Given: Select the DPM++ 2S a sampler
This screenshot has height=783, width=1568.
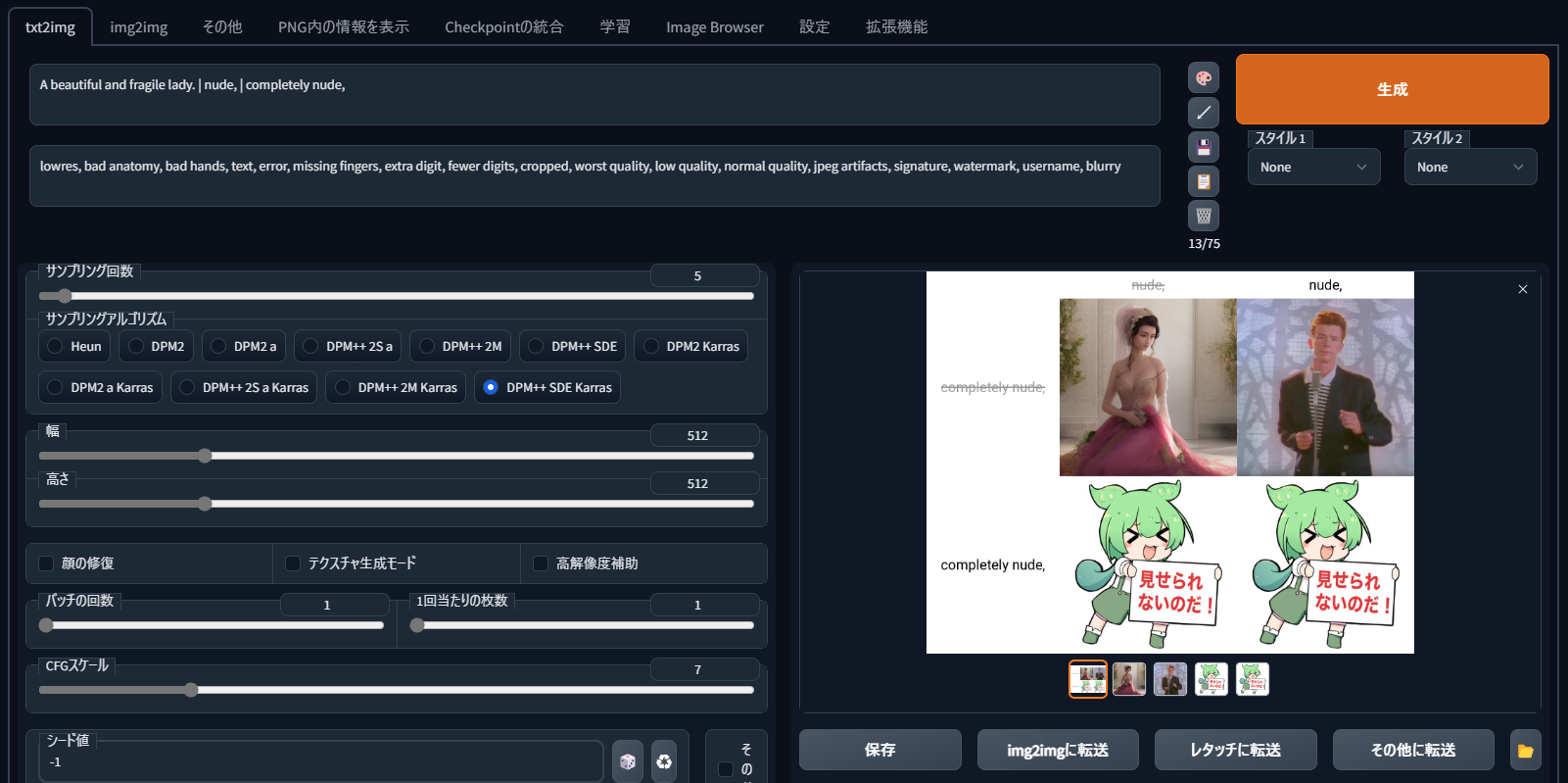Looking at the screenshot, I should coord(348,346).
